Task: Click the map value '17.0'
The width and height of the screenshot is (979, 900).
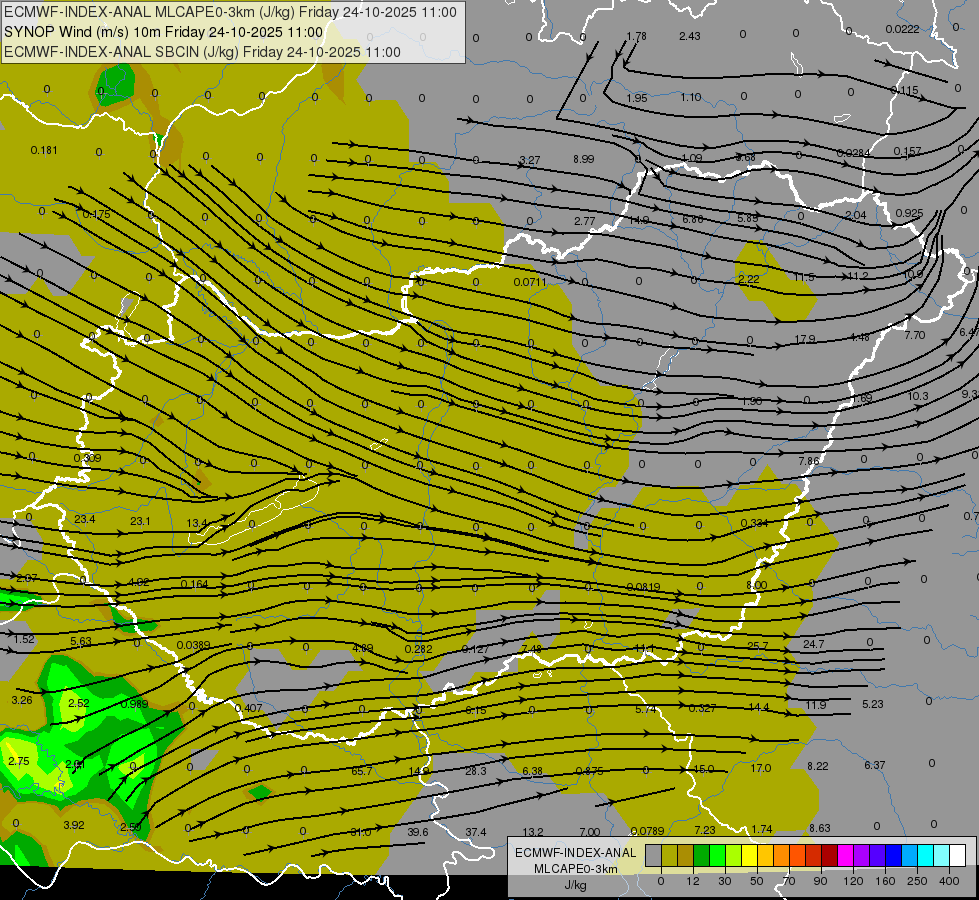Action: [760, 768]
